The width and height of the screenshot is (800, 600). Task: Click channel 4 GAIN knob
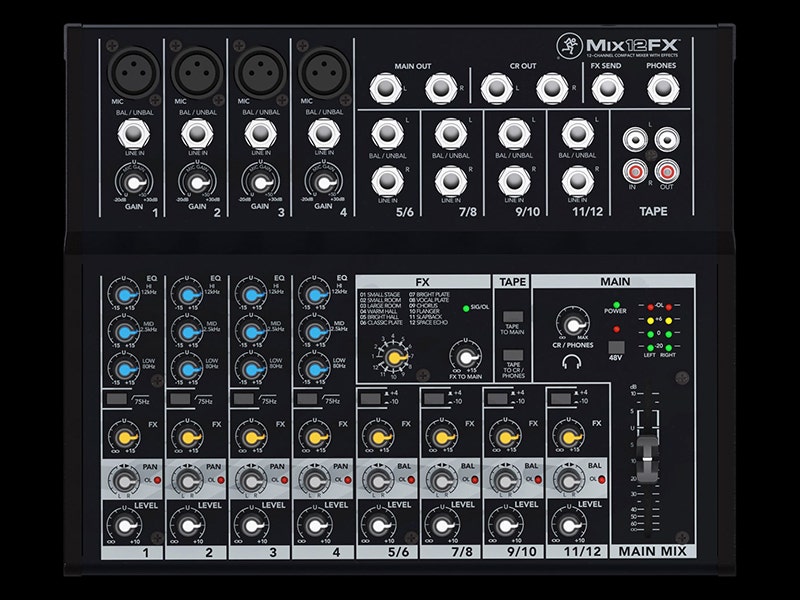pyautogui.click(x=323, y=183)
